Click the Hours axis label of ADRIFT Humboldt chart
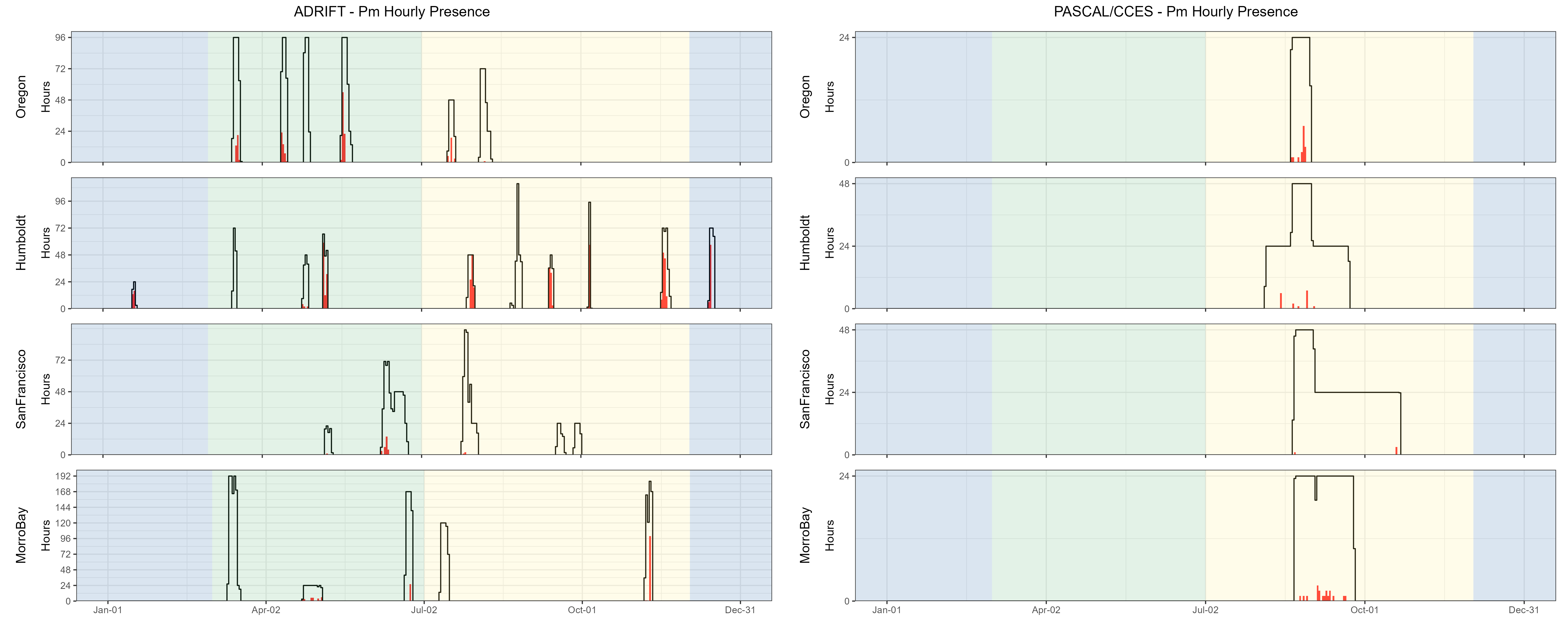1568x627 pixels. (x=46, y=243)
